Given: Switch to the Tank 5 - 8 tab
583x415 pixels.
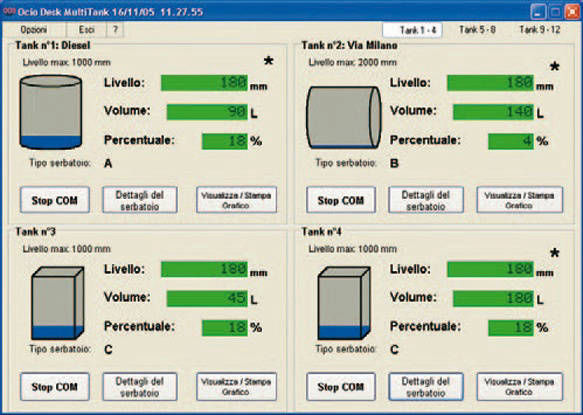Looking at the screenshot, I should click(x=477, y=30).
